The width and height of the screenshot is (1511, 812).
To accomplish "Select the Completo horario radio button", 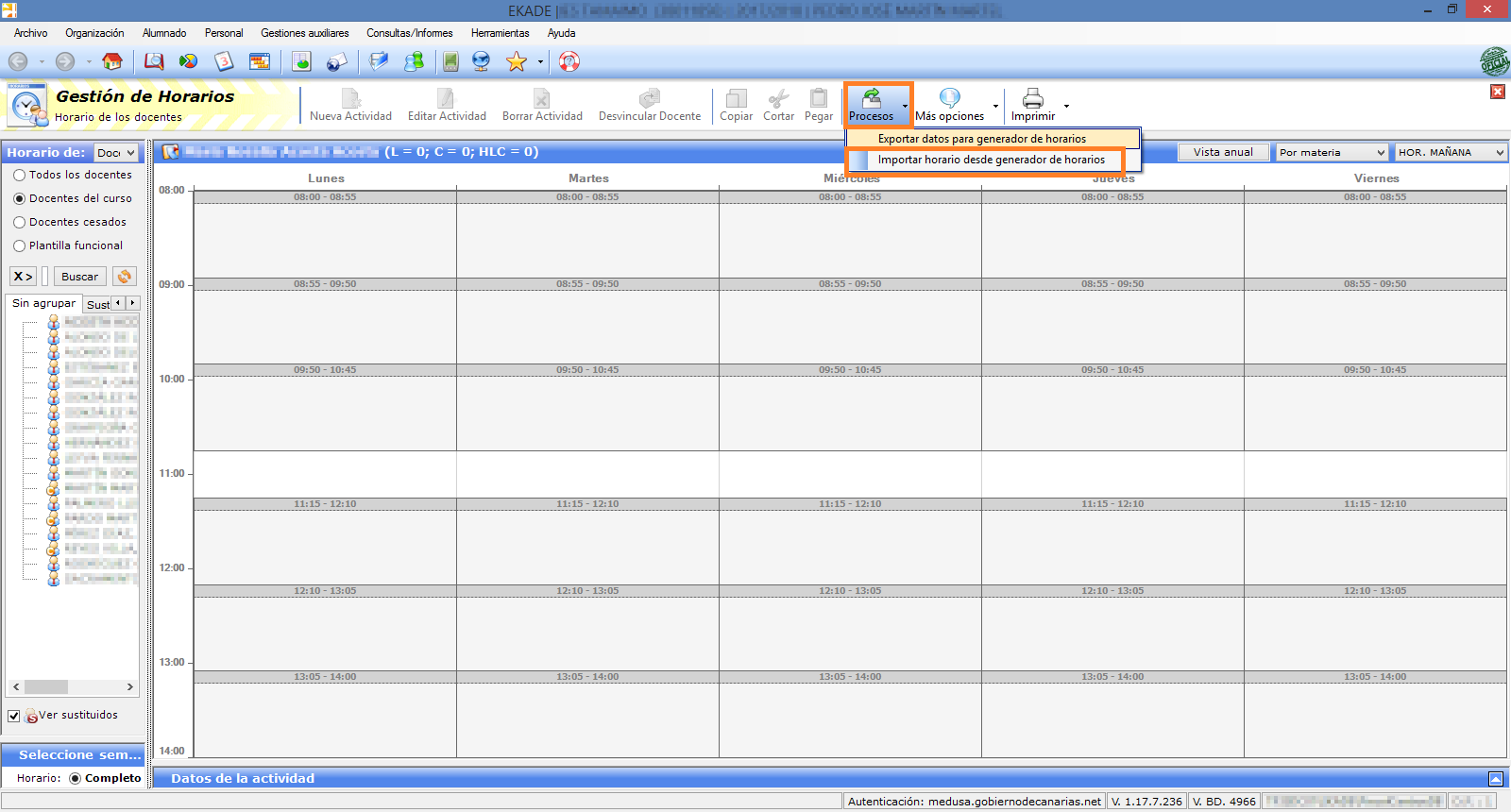I will (76, 778).
